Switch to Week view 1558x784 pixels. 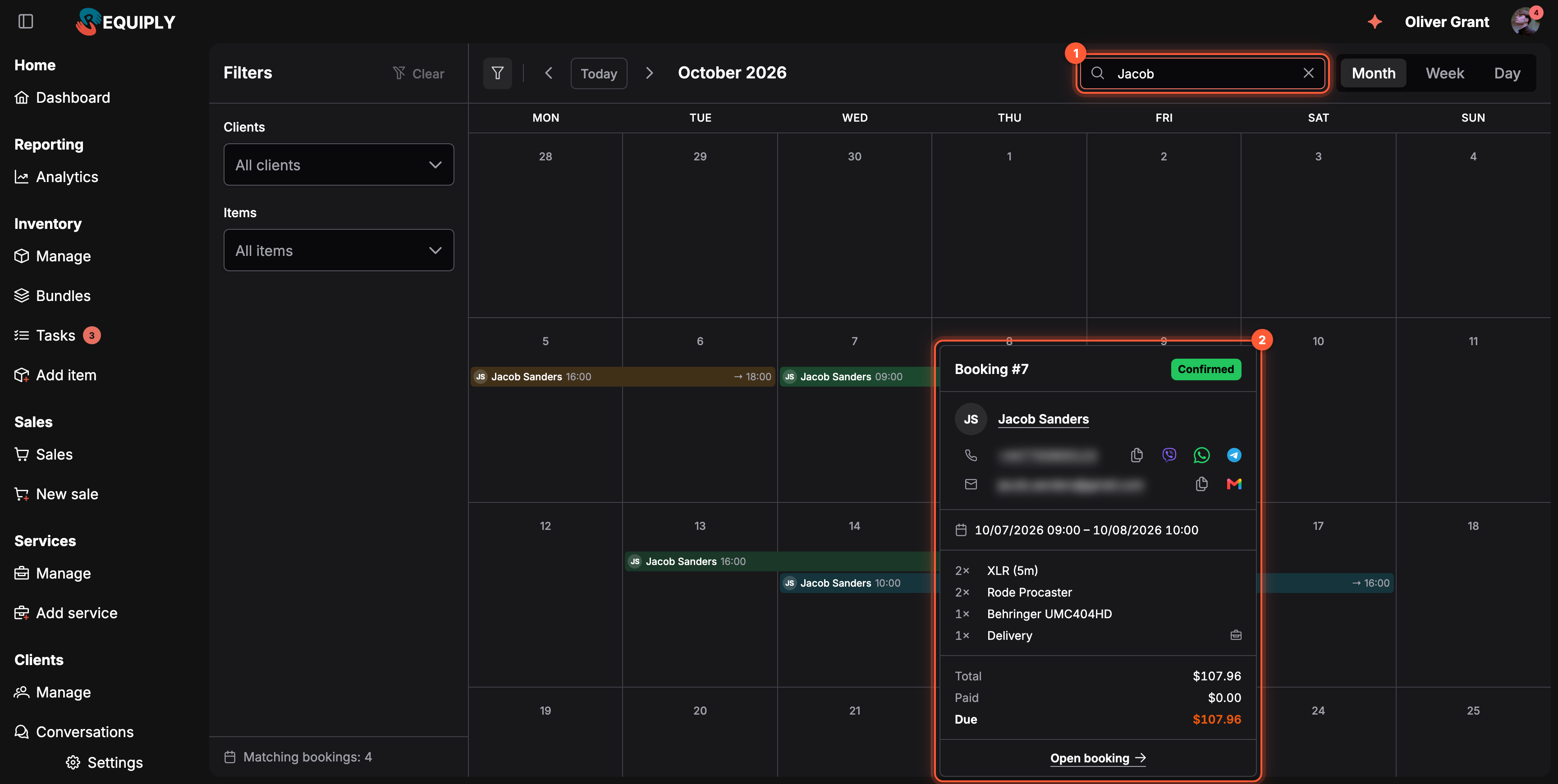pos(1445,73)
